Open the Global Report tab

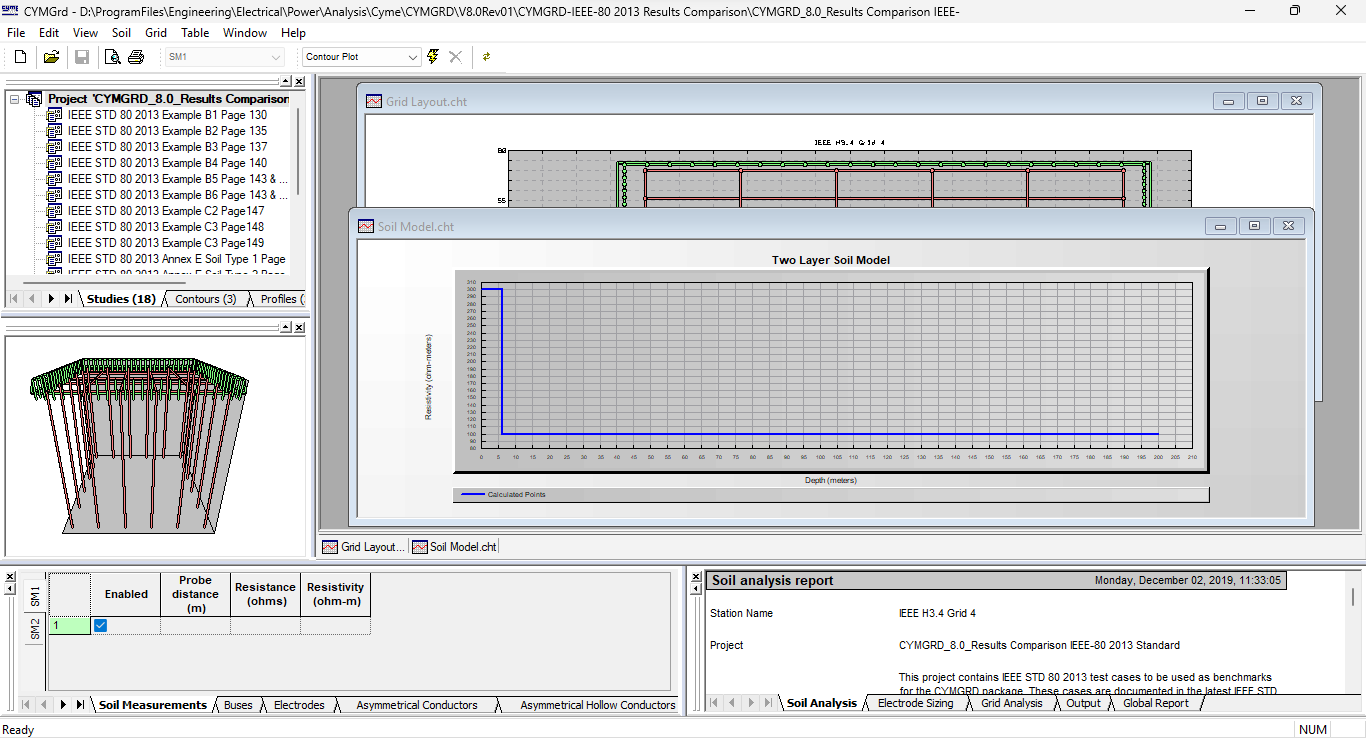coord(1155,703)
